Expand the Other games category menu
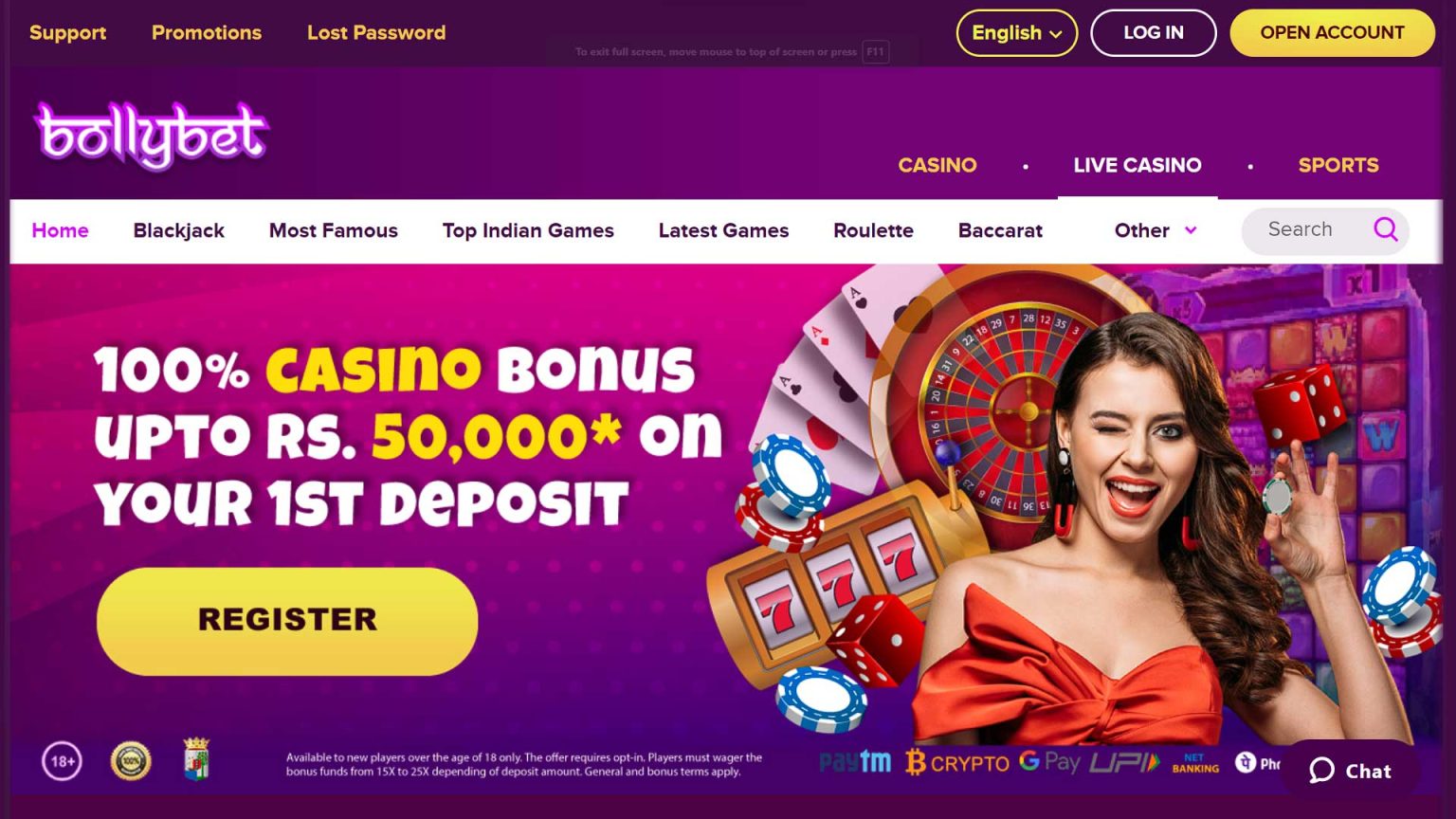Viewport: 1456px width, 819px height. (x=1156, y=230)
